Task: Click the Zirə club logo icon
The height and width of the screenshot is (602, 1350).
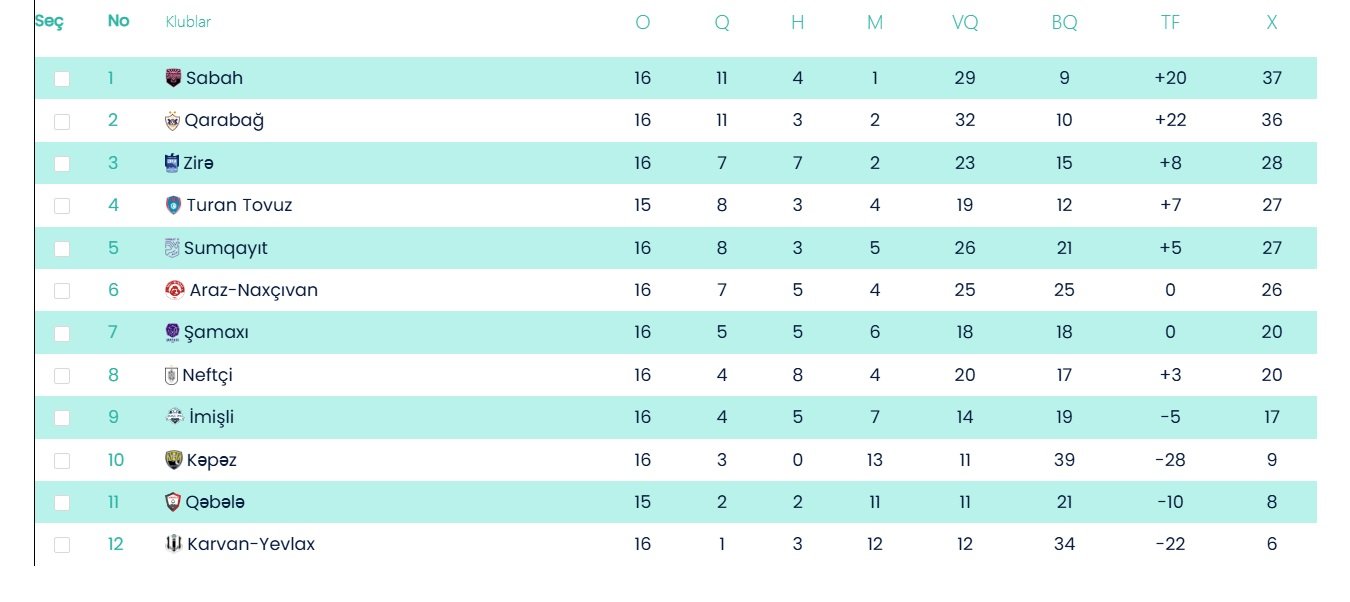Action: (172, 163)
